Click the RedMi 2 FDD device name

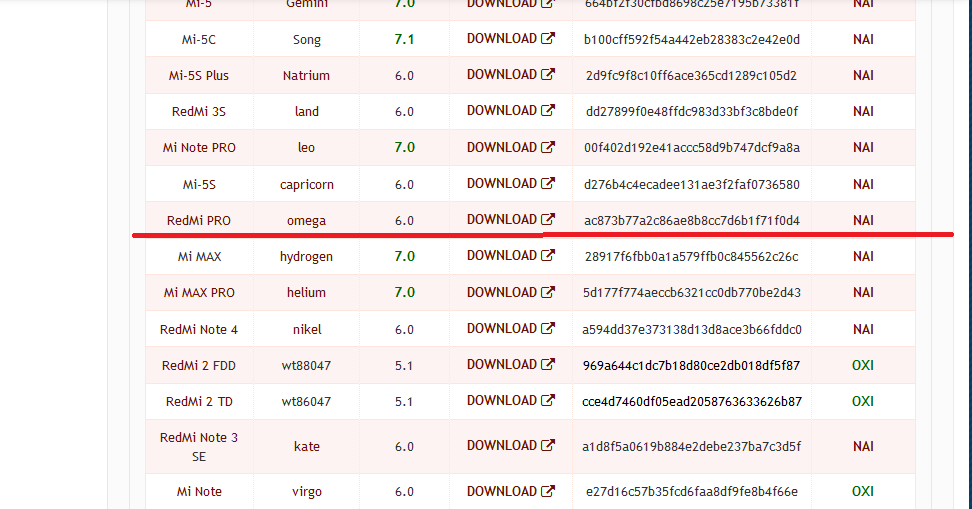tap(199, 366)
